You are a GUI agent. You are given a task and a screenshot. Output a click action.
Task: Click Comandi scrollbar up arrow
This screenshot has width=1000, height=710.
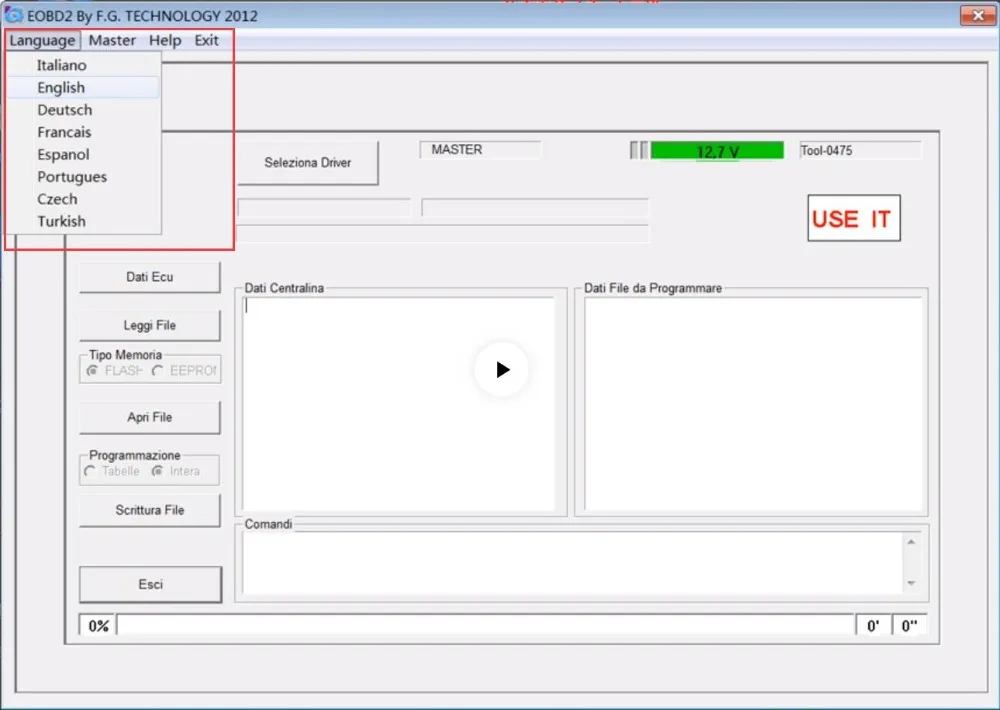pyautogui.click(x=911, y=542)
